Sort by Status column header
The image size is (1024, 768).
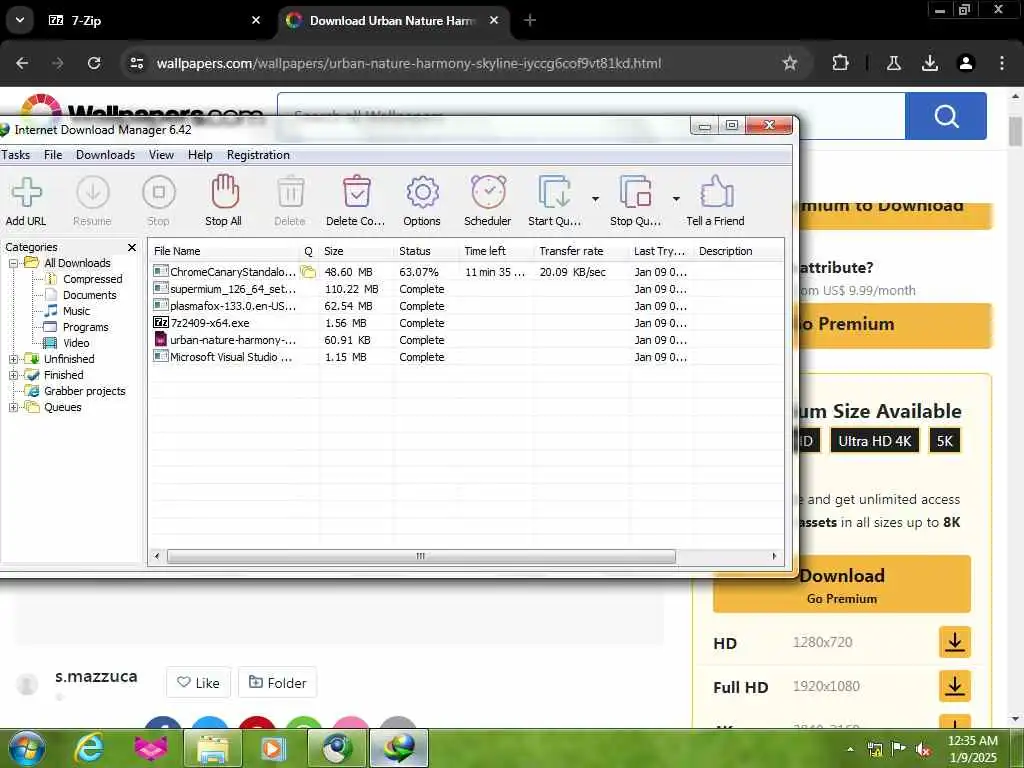(x=427, y=251)
